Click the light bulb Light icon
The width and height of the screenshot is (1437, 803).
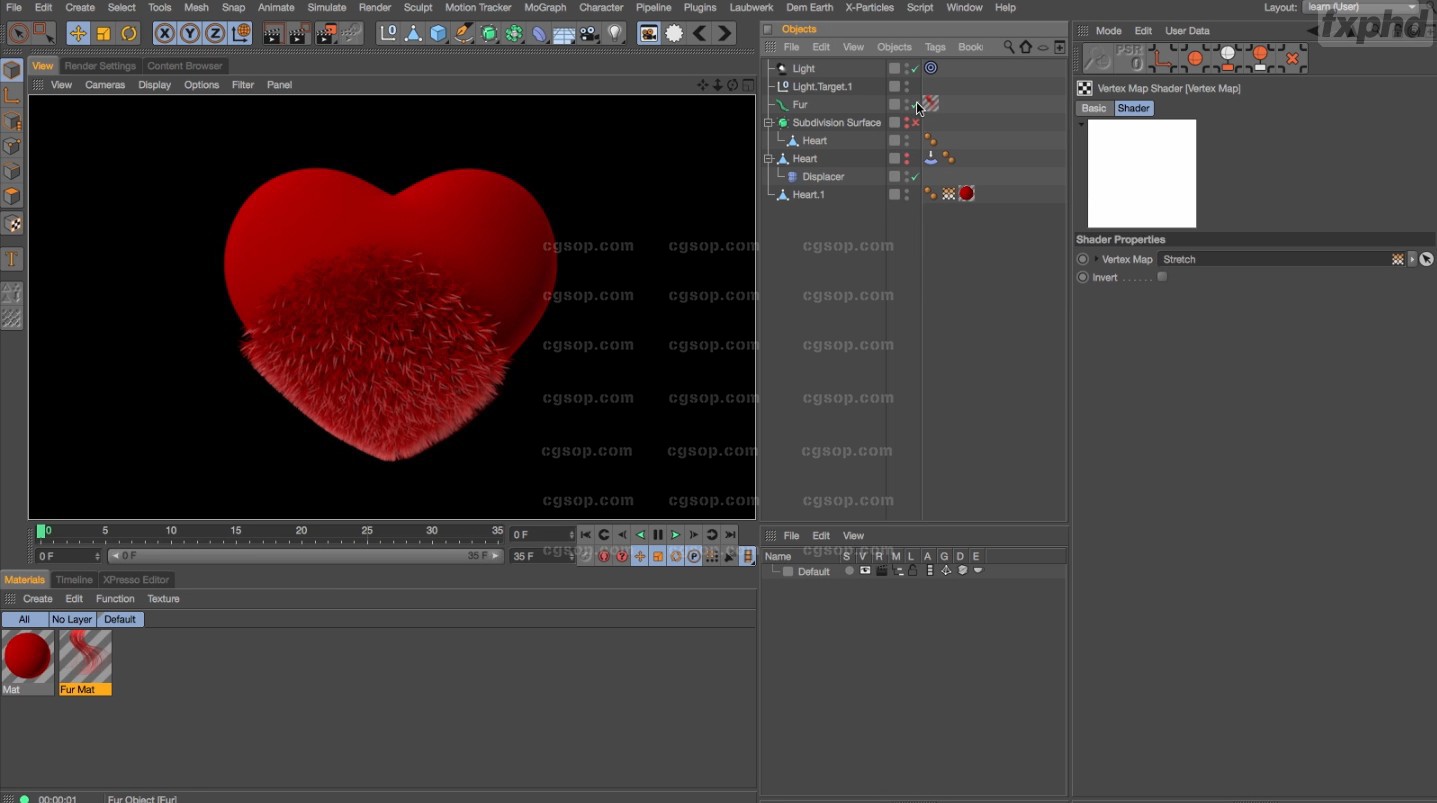click(x=615, y=33)
